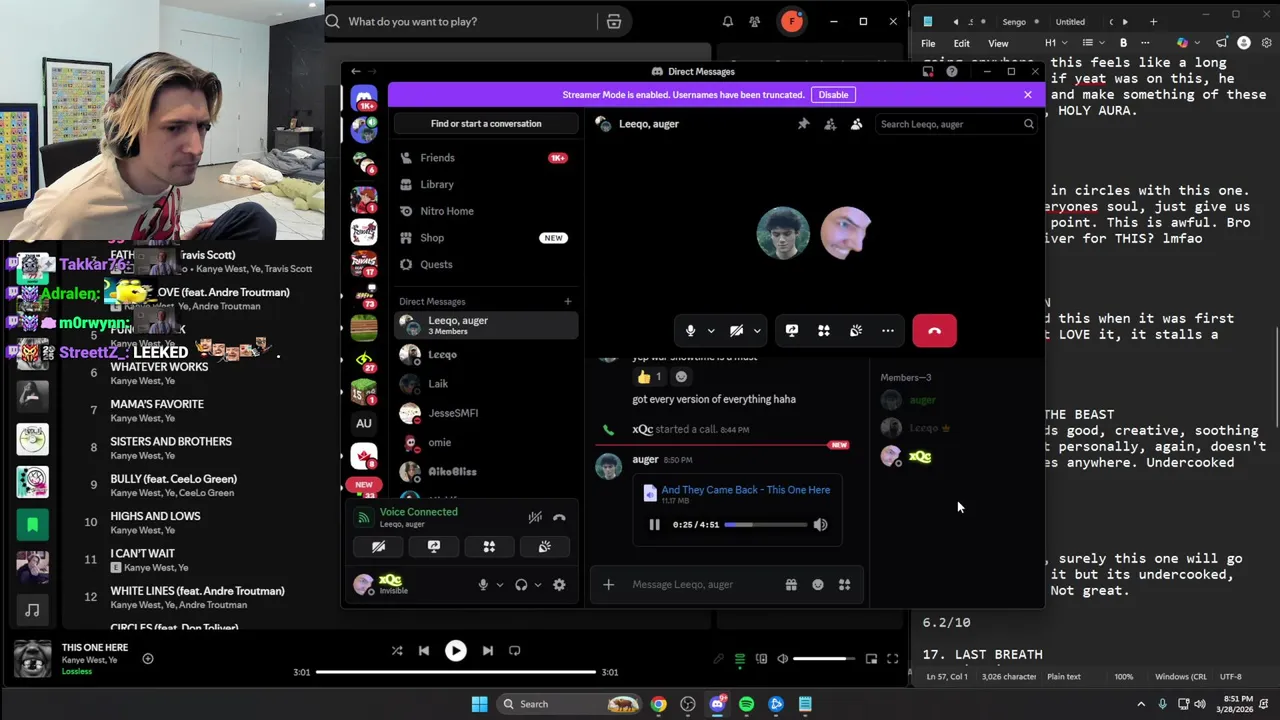
Task: Toggle repeat in music player
Action: click(x=514, y=651)
